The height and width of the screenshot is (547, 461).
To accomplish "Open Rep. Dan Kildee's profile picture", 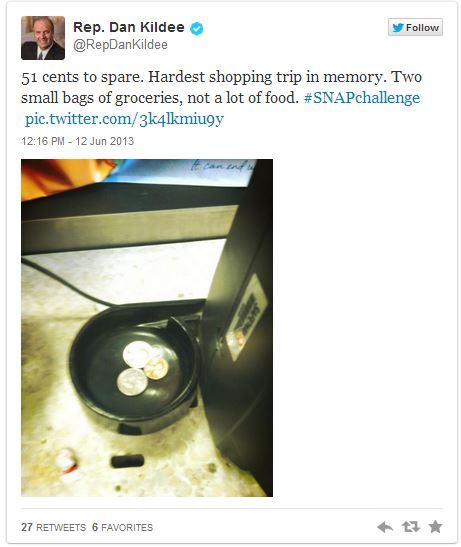I will (x=43, y=38).
